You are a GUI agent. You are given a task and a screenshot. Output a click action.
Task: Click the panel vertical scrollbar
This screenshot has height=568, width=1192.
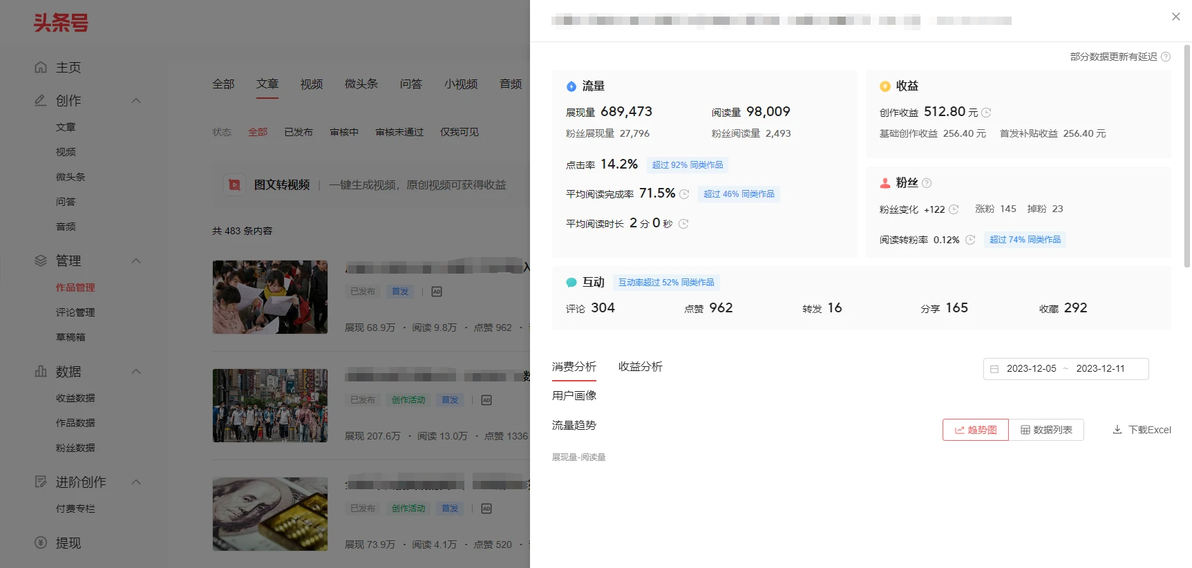(x=1187, y=156)
